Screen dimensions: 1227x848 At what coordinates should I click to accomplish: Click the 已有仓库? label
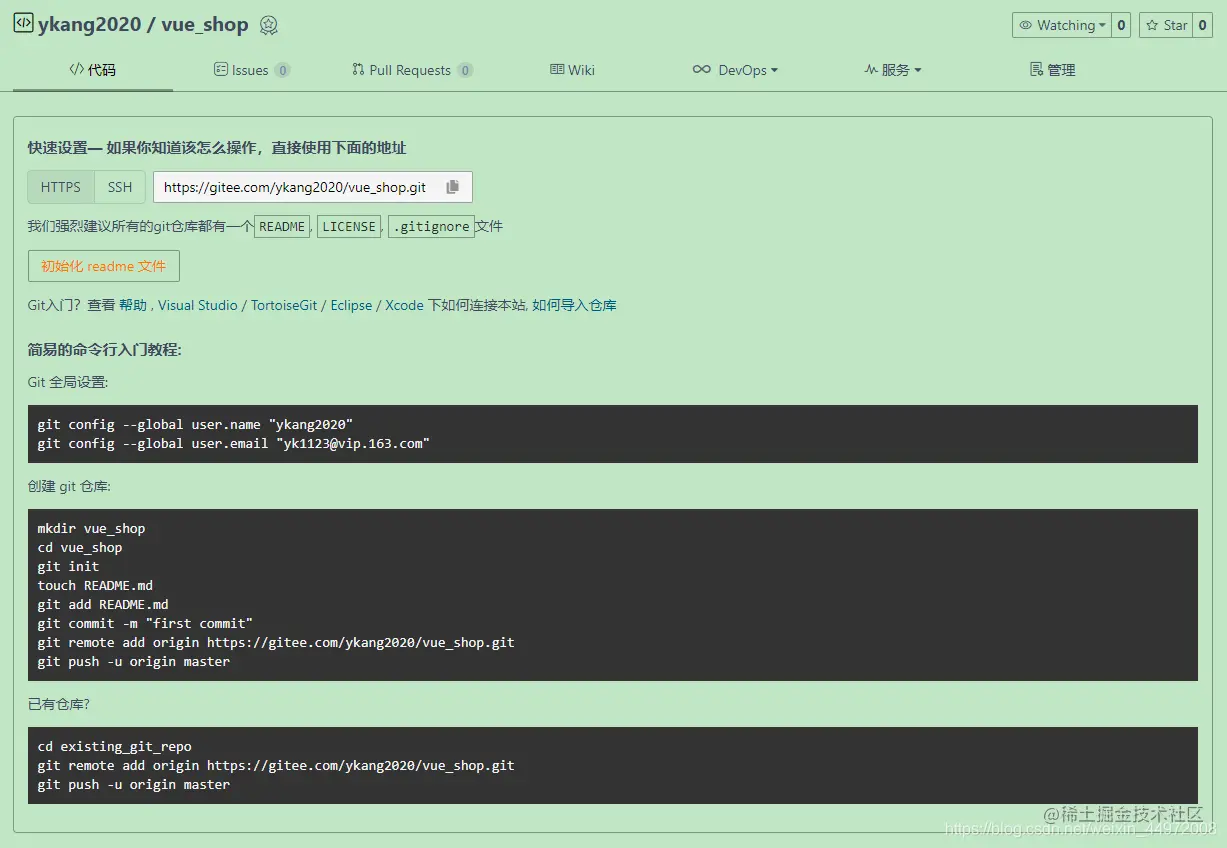pyautogui.click(x=59, y=704)
